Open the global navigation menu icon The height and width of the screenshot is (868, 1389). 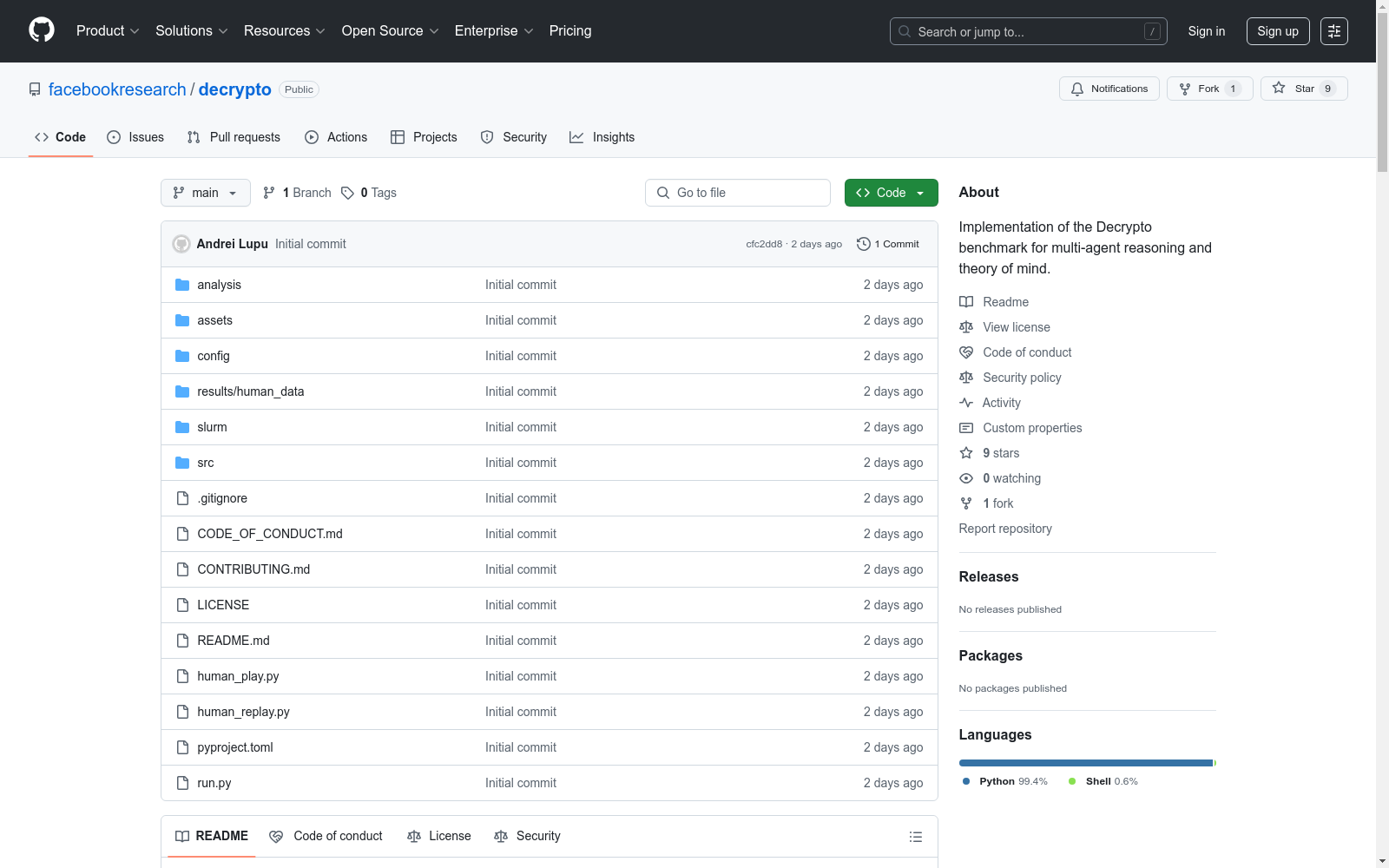pos(1334,31)
